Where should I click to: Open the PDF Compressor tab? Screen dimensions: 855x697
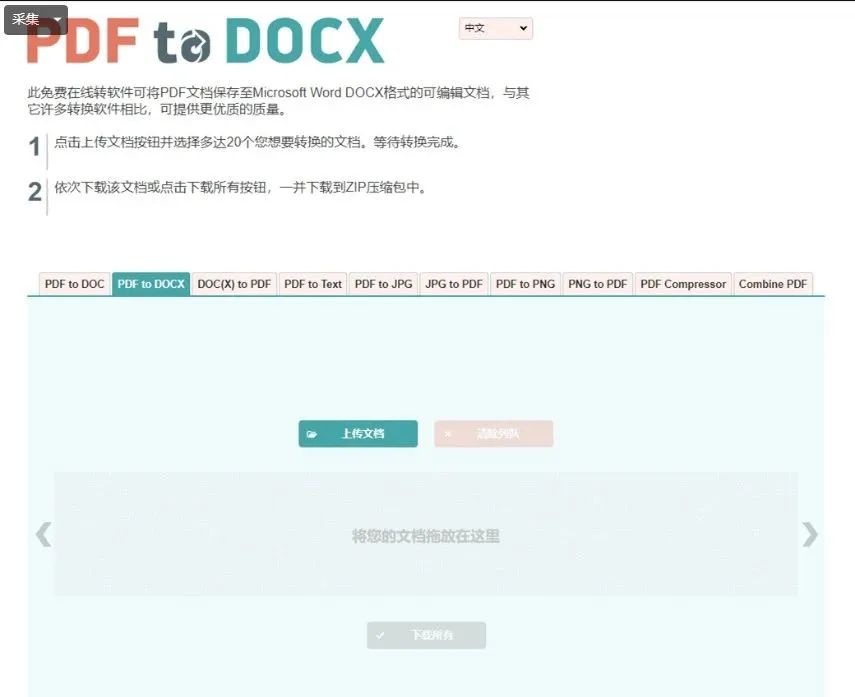tap(683, 283)
